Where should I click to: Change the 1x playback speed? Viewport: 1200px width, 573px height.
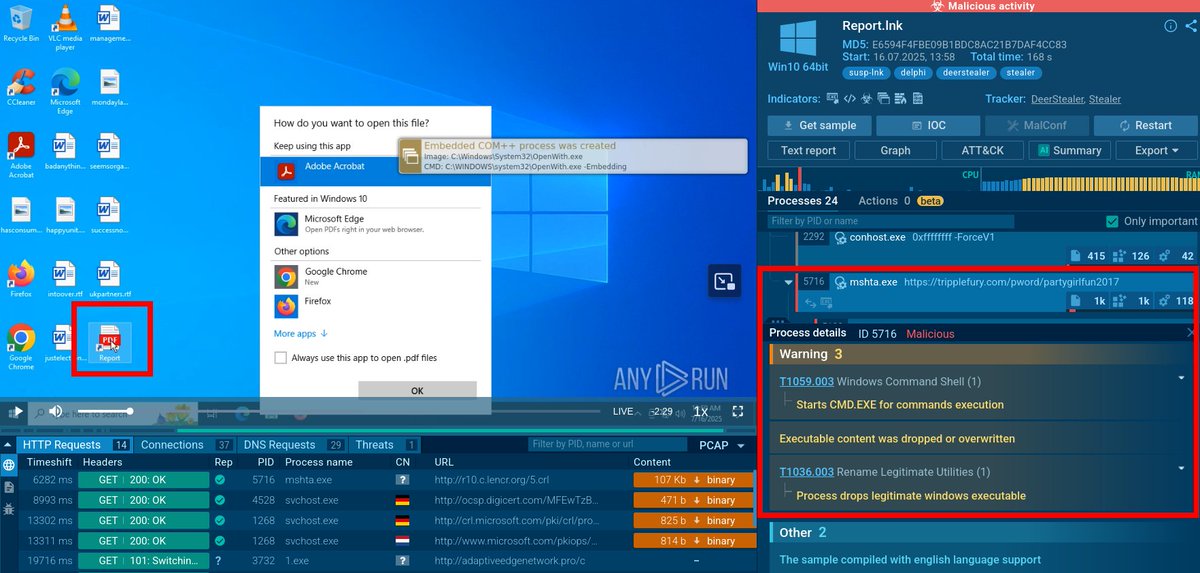pos(701,411)
